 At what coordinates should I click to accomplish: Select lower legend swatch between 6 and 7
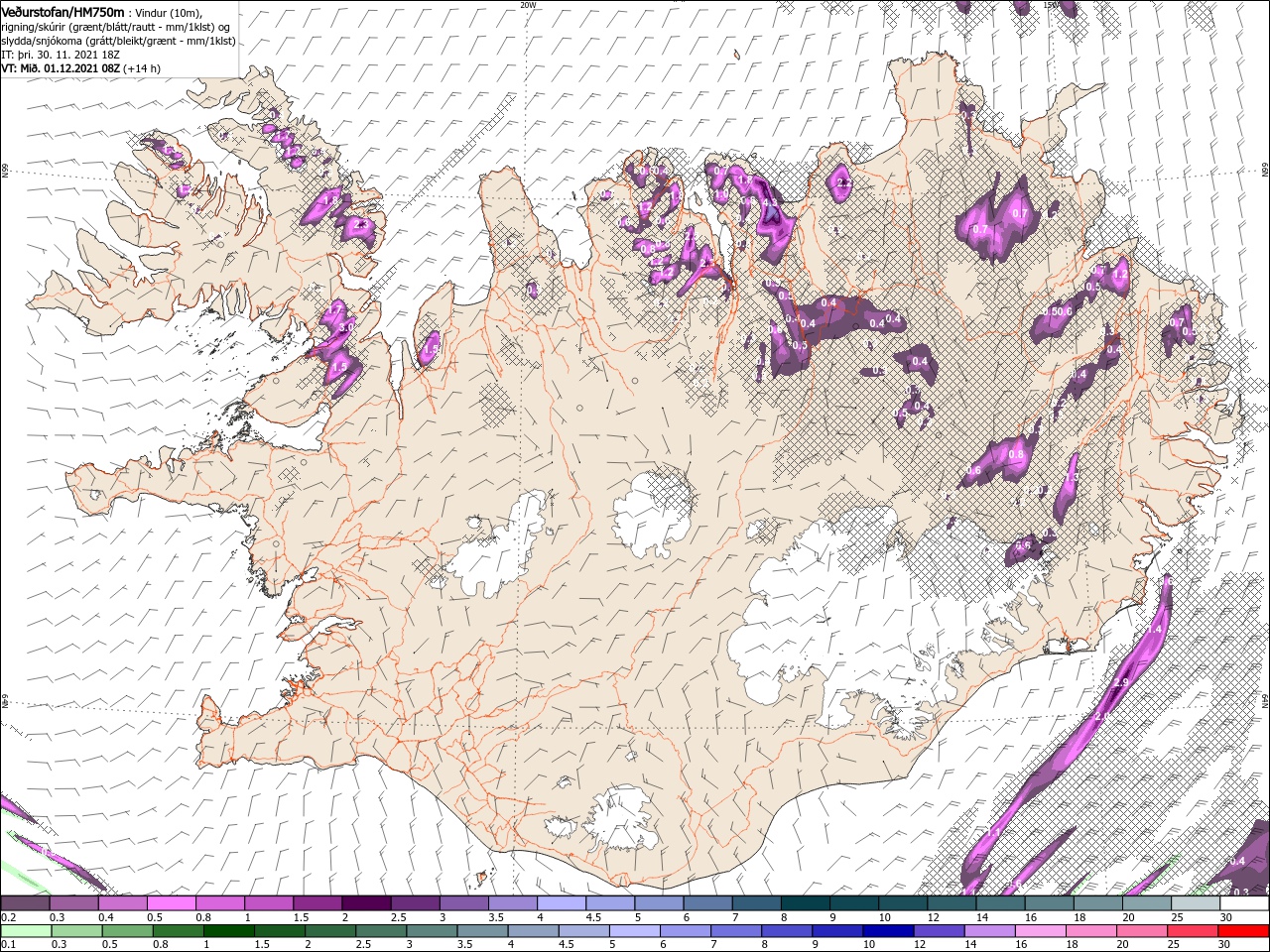click(687, 931)
